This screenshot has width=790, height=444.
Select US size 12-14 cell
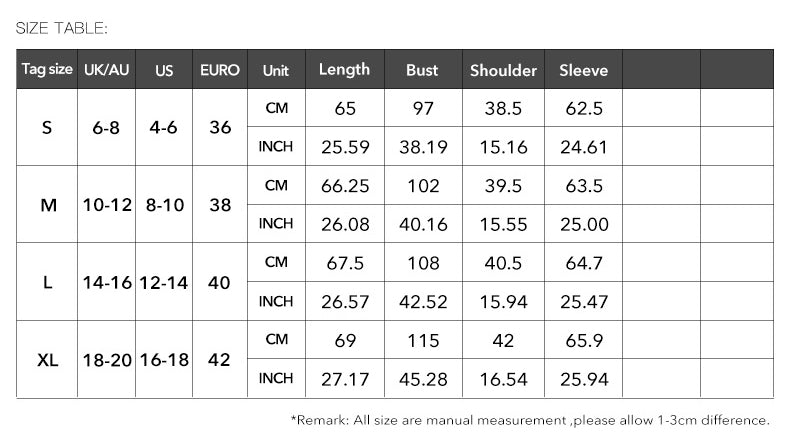click(164, 283)
